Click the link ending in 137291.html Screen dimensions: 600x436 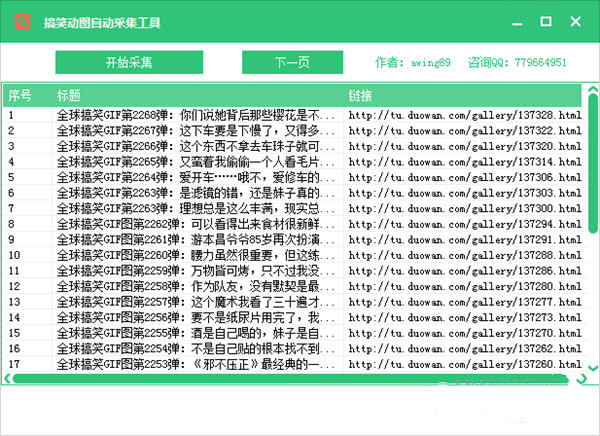pos(465,240)
